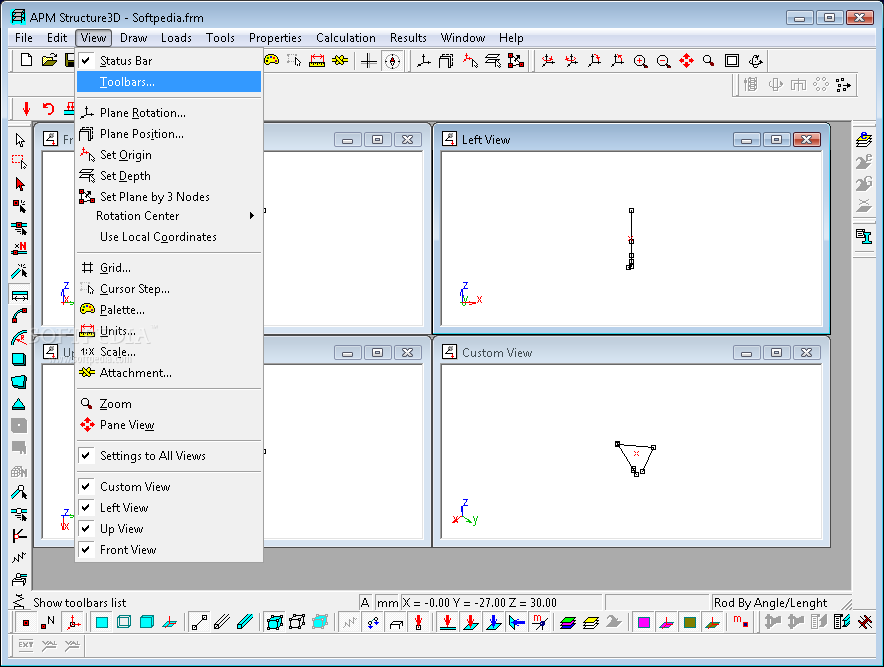884x667 pixels.
Task: Choose Pane View menu entry
Action: coord(169,425)
